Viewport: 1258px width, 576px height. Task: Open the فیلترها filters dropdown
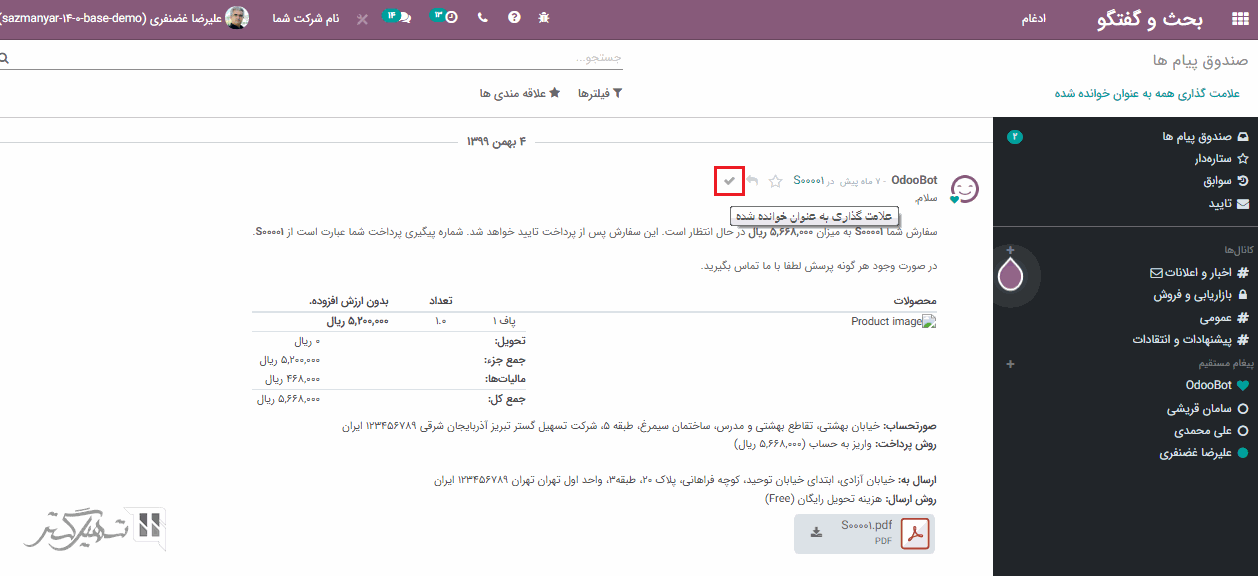click(x=600, y=93)
